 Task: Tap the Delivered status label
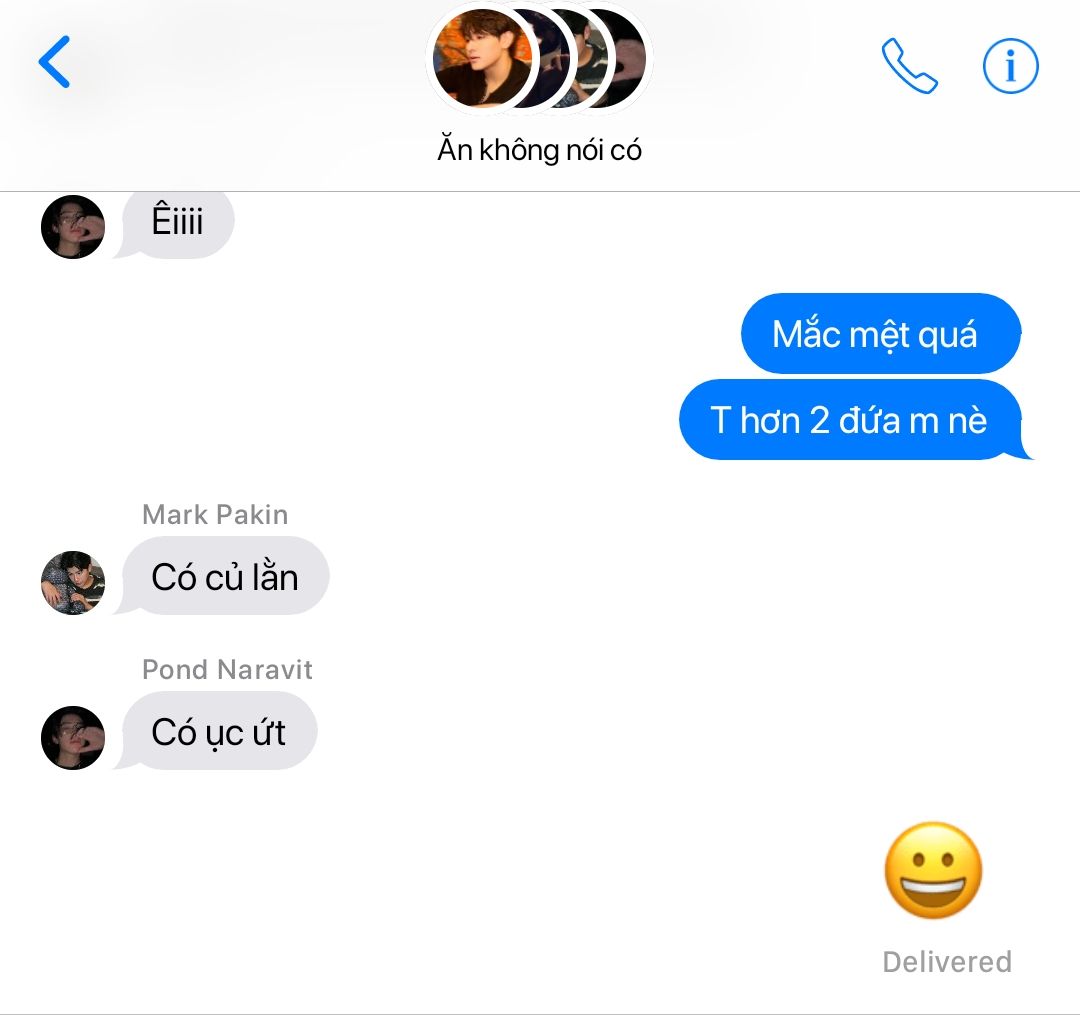(947, 962)
